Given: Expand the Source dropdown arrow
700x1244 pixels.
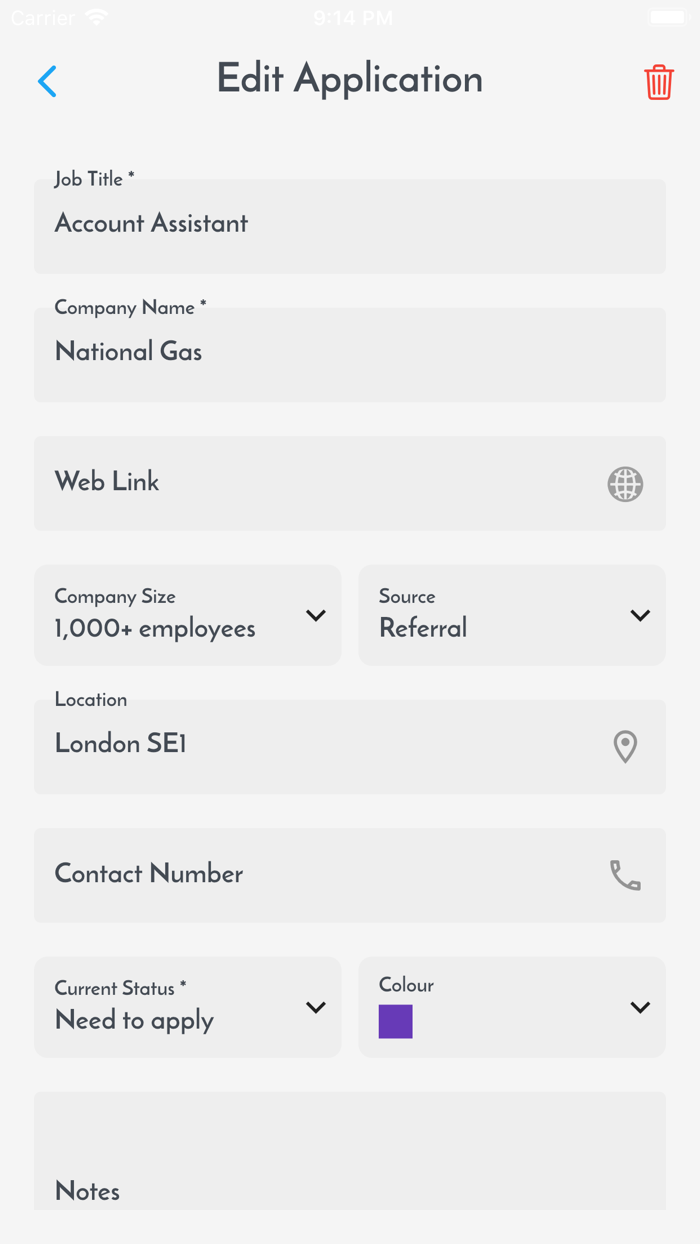Looking at the screenshot, I should tap(640, 615).
